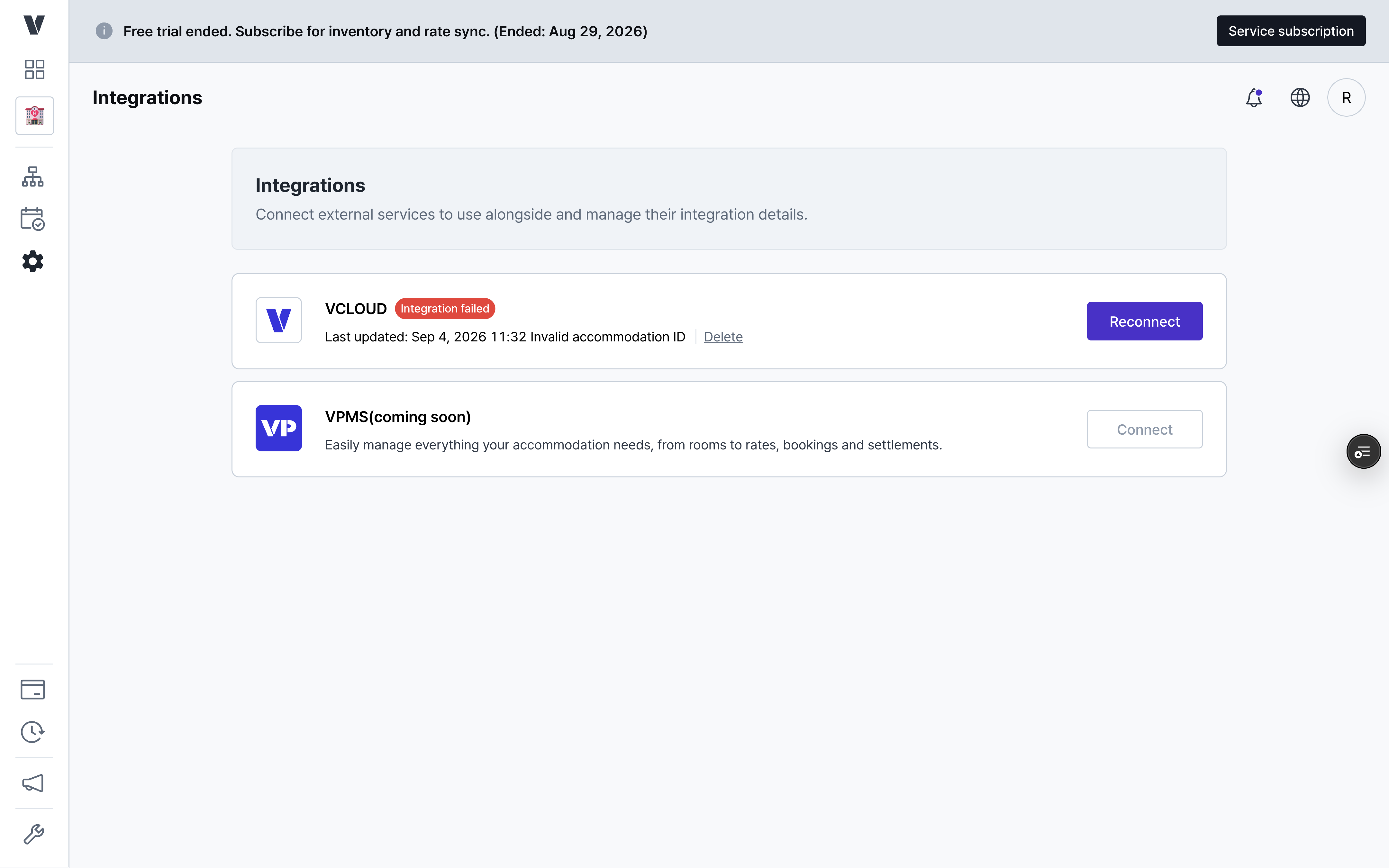Open the dashboard grid icon

[x=34, y=69]
